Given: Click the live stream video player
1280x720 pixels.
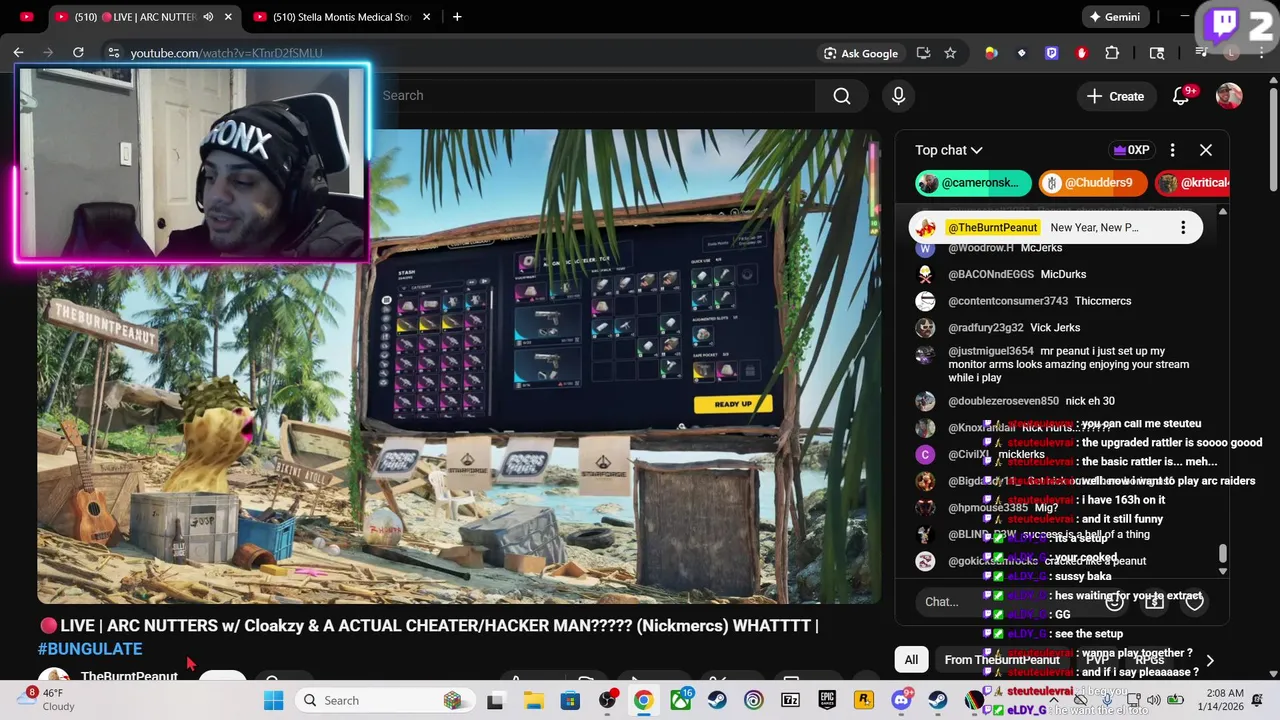Looking at the screenshot, I should point(459,366).
